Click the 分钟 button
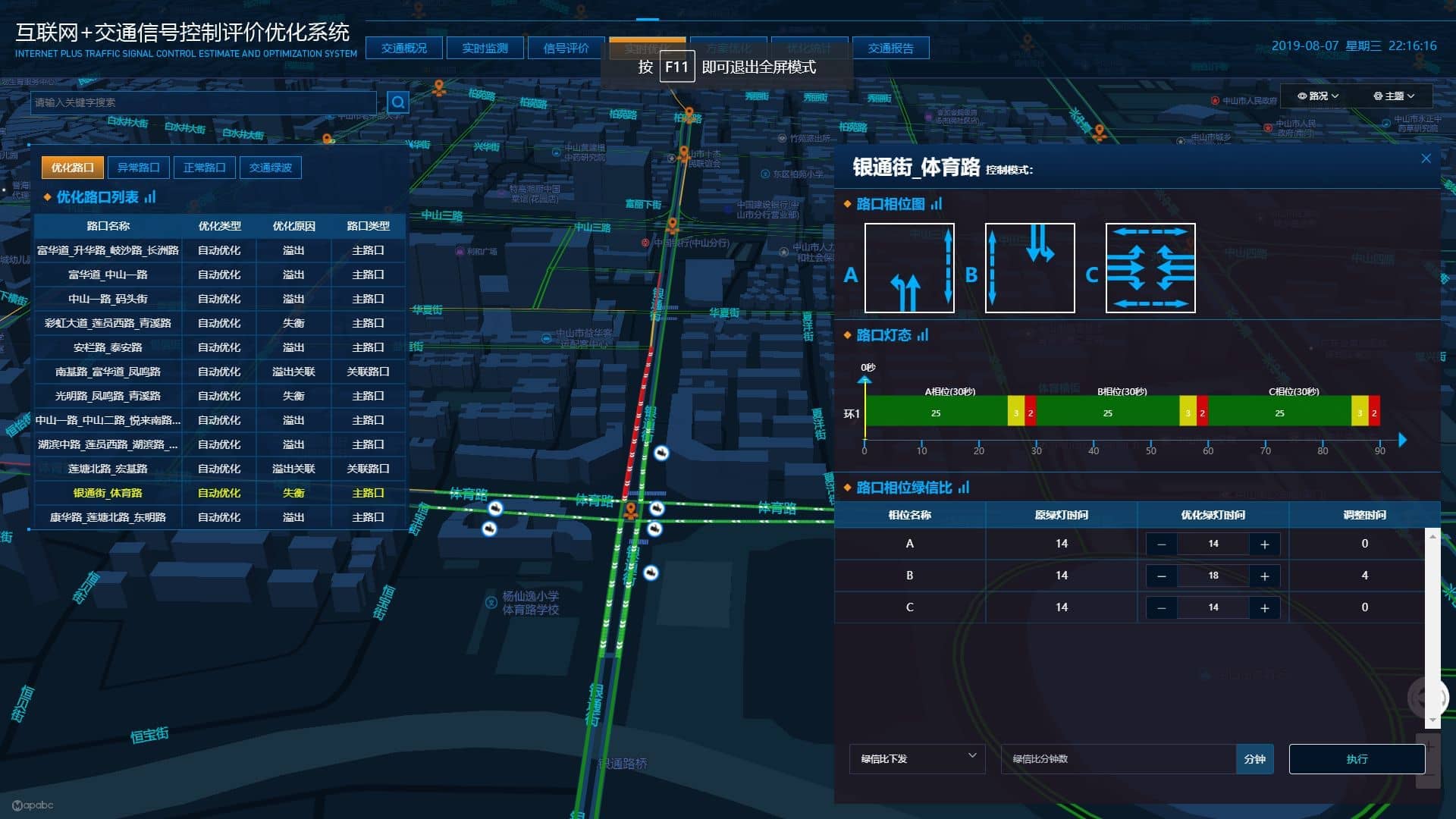 coord(1254,758)
